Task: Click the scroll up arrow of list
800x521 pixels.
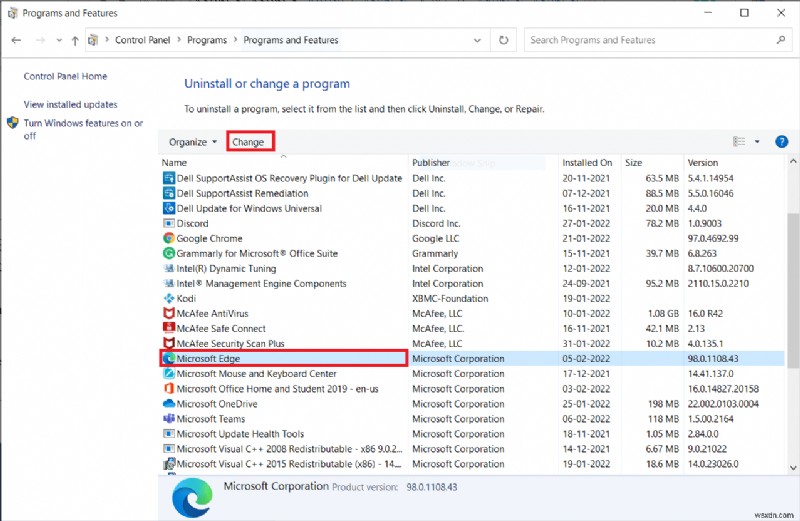Action: pos(792,161)
